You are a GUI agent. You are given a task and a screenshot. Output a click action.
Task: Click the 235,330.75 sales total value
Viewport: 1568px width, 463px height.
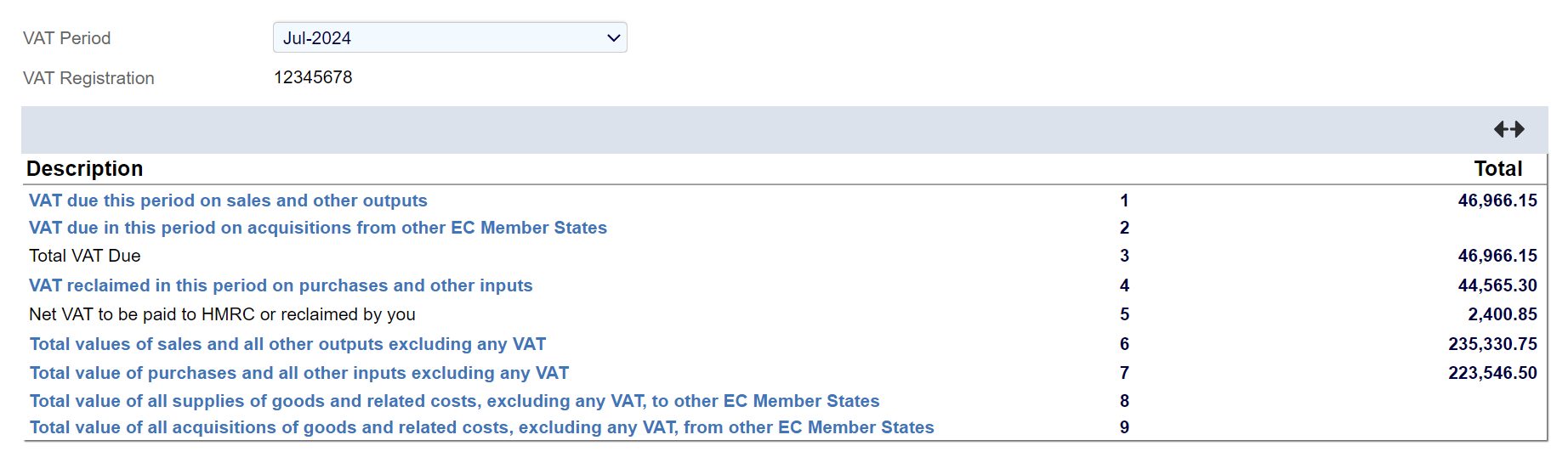point(1492,344)
